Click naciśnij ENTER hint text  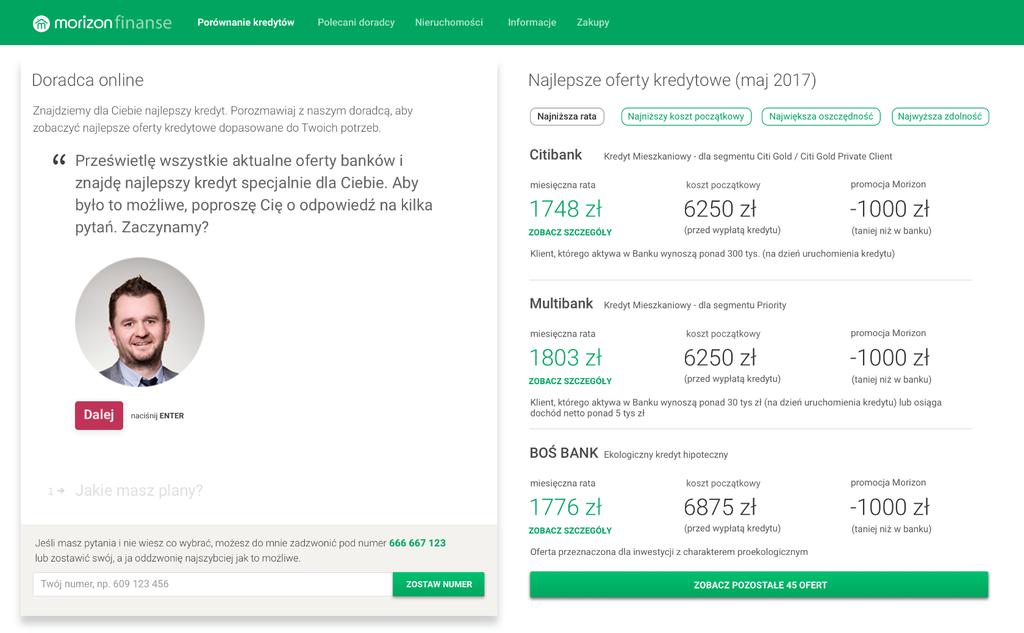[x=157, y=415]
